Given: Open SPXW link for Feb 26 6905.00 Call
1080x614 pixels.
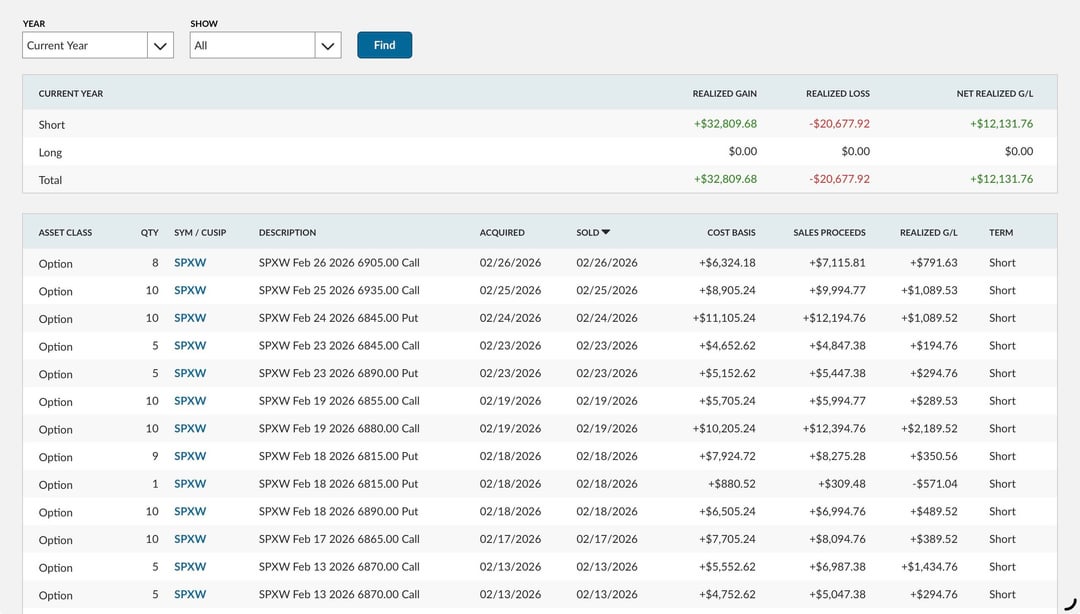Looking at the screenshot, I should point(190,263).
